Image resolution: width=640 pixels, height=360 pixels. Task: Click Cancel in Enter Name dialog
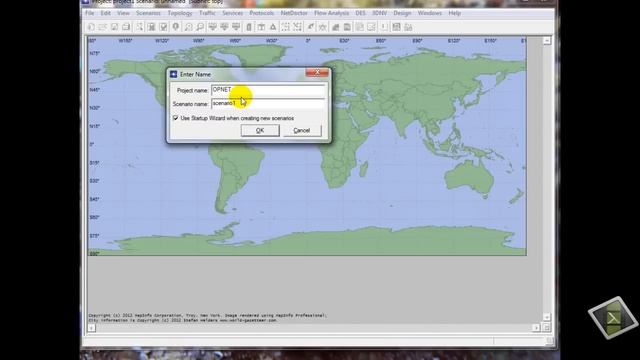click(x=302, y=130)
